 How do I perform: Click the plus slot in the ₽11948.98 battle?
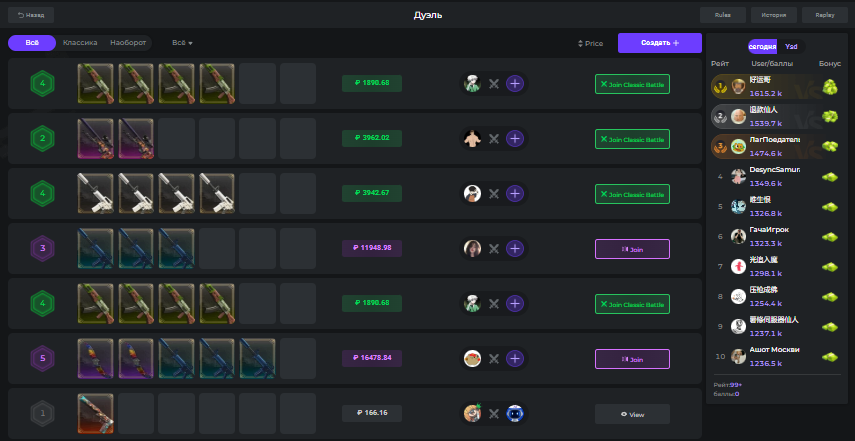[x=515, y=249]
